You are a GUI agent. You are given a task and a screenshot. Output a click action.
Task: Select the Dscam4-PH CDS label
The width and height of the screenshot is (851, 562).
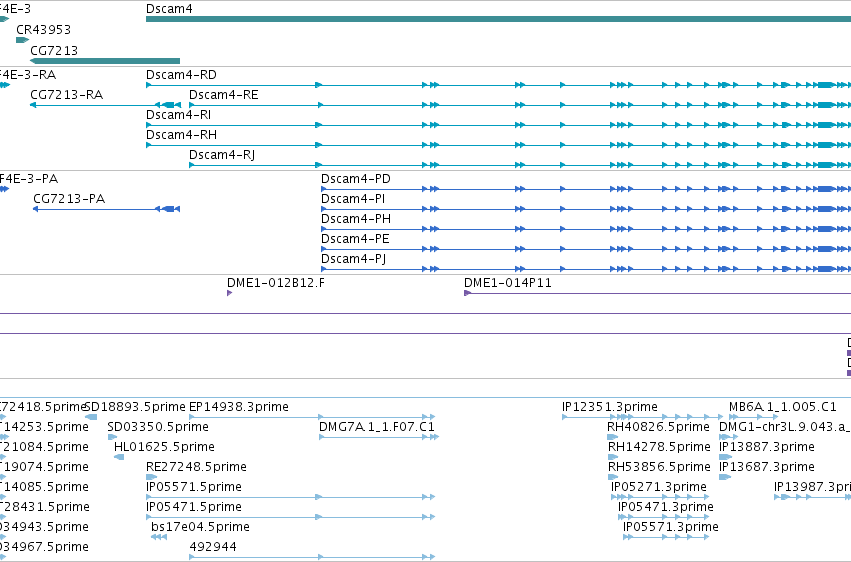coord(355,219)
